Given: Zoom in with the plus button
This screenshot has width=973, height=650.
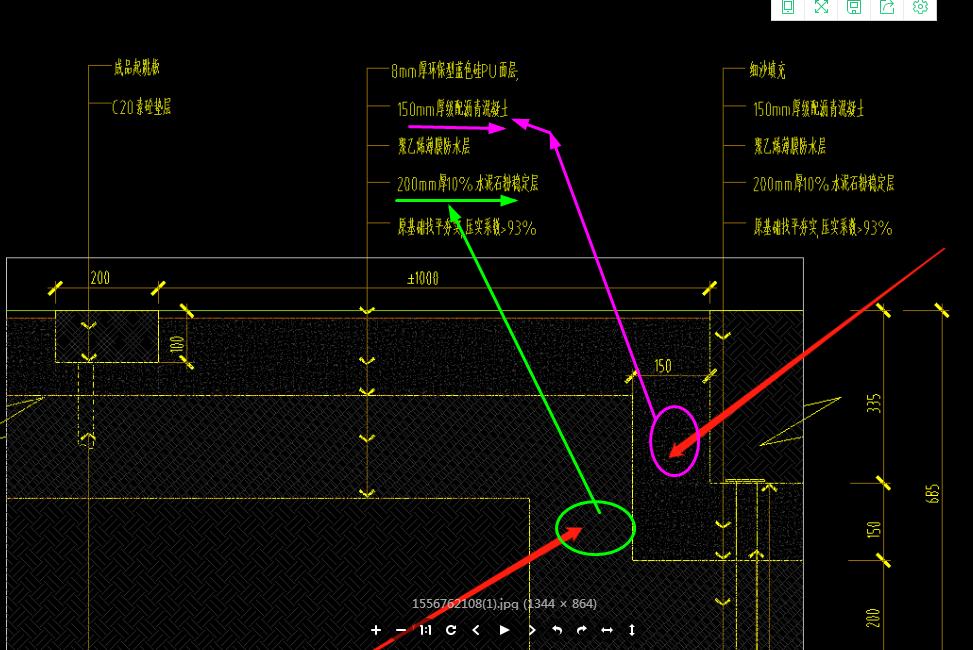Looking at the screenshot, I should pos(375,630).
